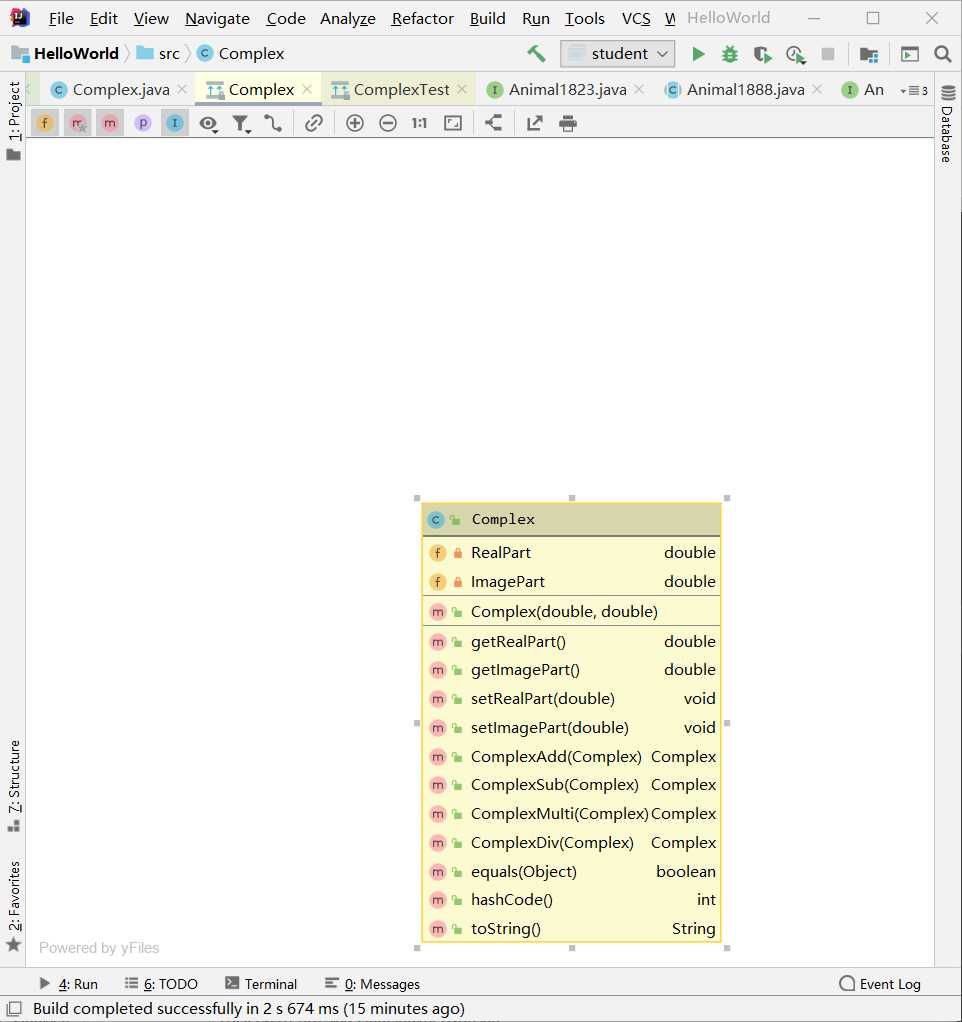Open the scope filter funnel dropdown
Image resolution: width=962 pixels, height=1022 pixels.
pyautogui.click(x=241, y=123)
